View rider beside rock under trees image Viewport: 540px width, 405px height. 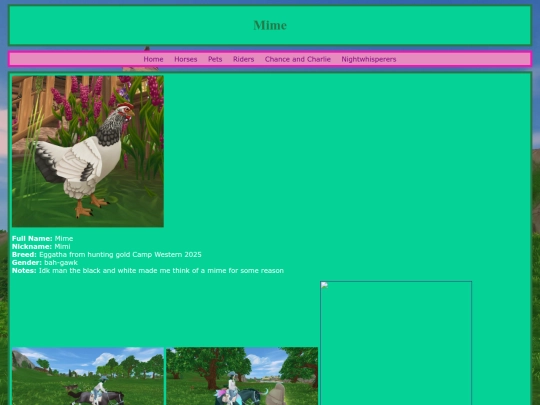click(242, 376)
